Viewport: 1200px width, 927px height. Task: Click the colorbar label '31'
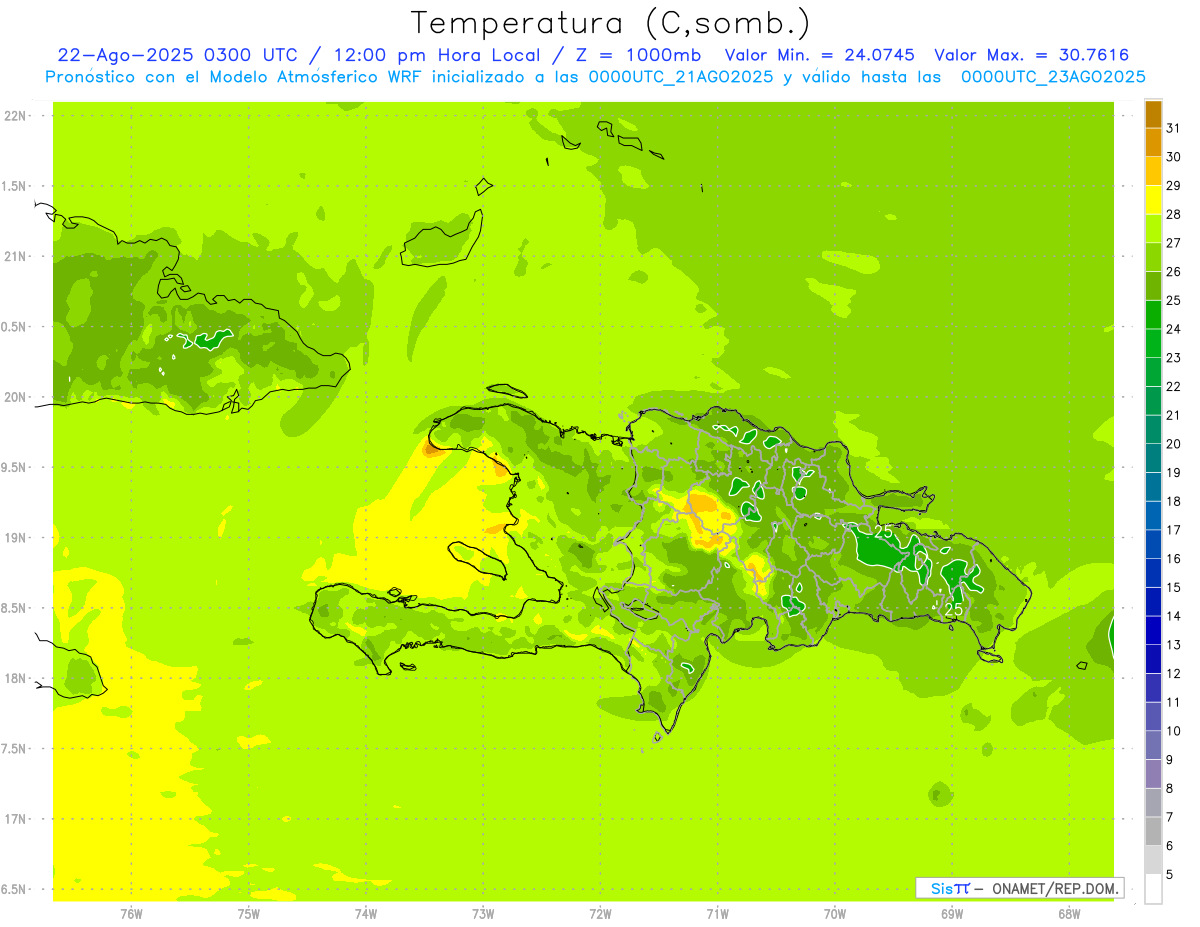tap(1174, 128)
